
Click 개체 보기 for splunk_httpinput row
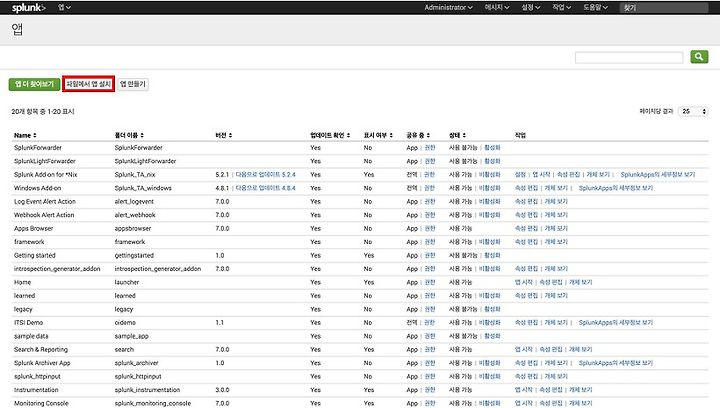click(556, 377)
